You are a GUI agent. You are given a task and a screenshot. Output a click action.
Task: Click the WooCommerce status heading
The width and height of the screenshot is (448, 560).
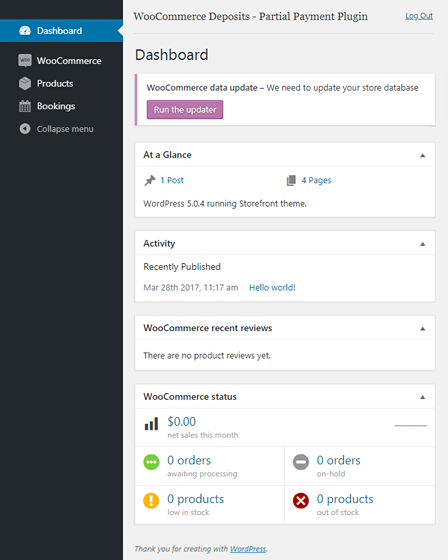point(190,397)
